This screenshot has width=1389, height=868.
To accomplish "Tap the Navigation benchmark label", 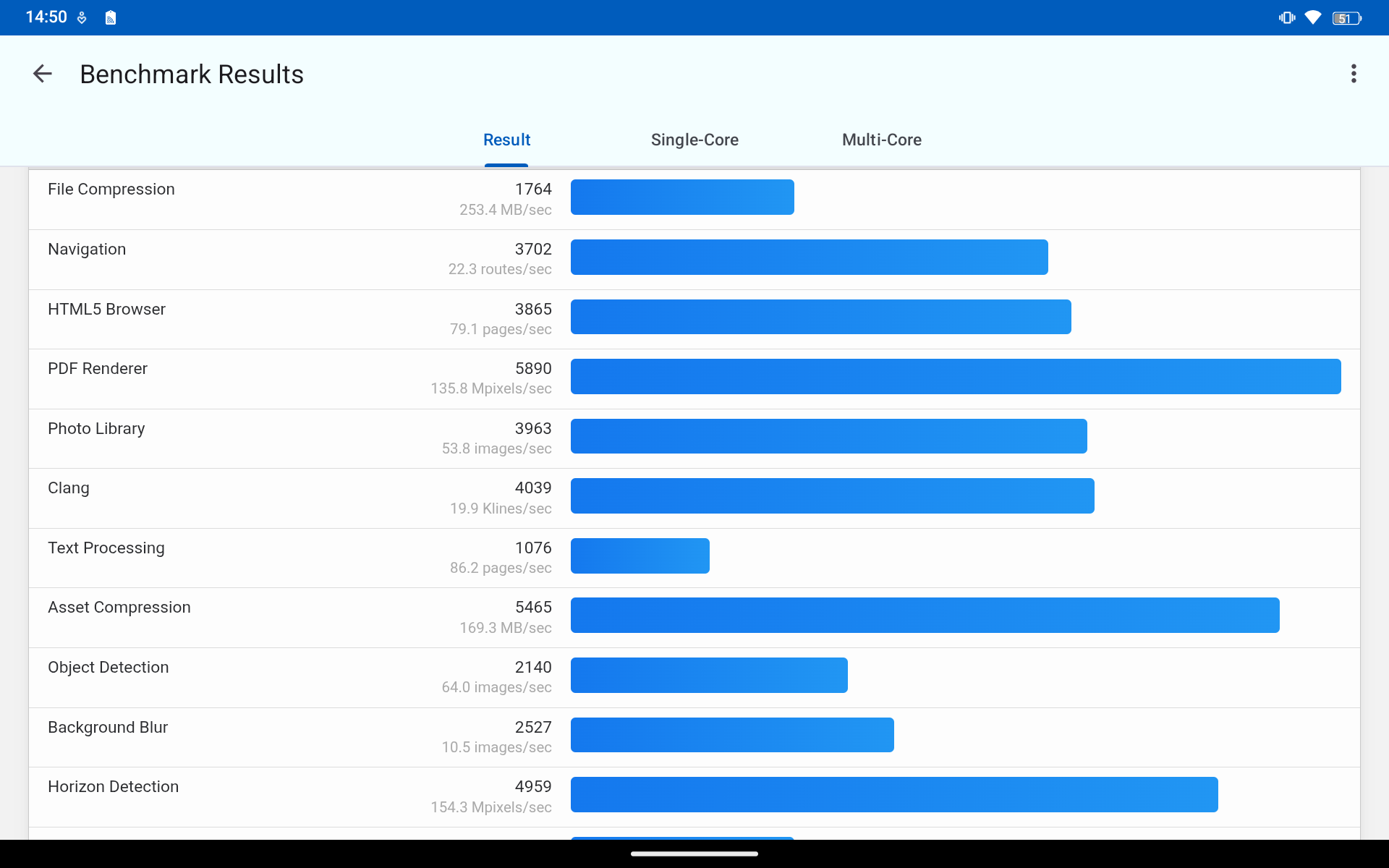I will coord(87,250).
